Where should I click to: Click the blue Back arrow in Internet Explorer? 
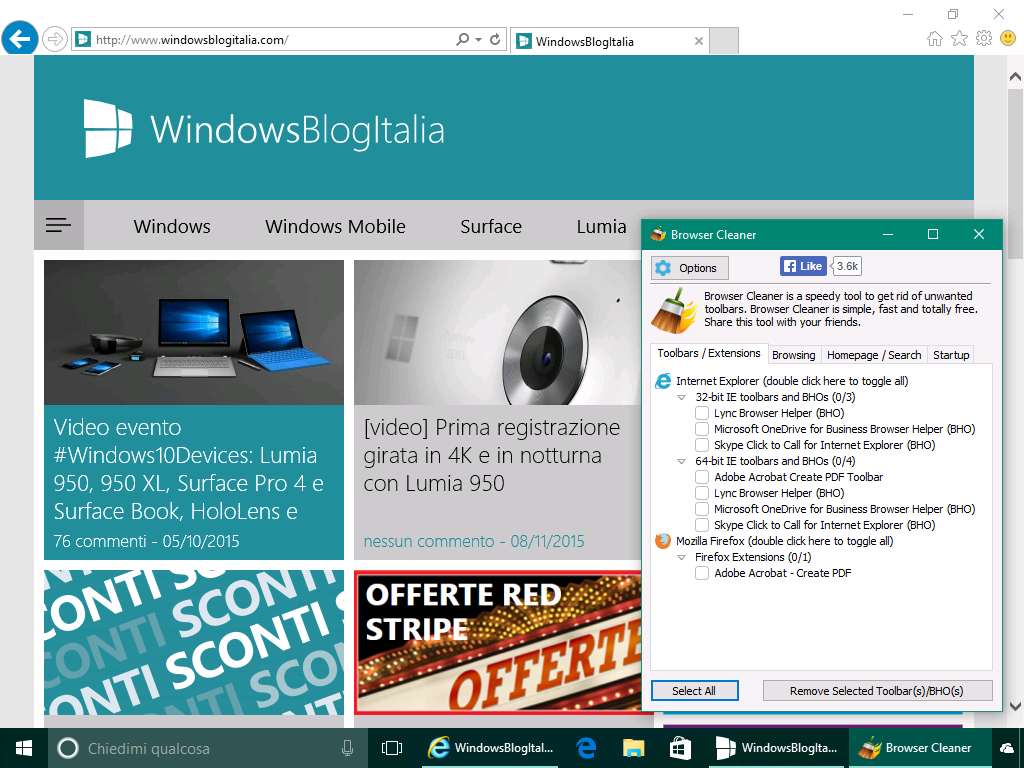click(20, 39)
